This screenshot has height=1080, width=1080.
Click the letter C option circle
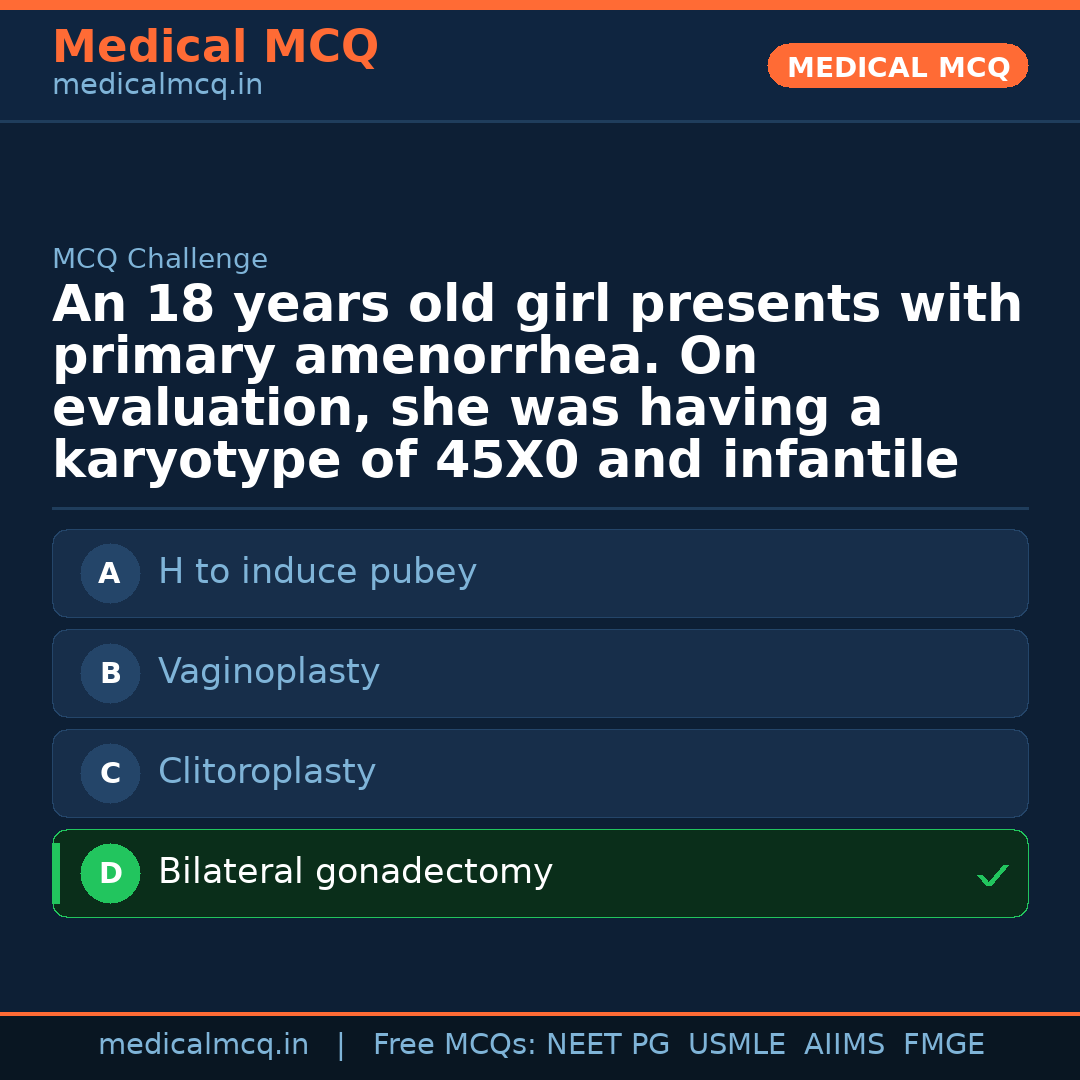coord(110,773)
